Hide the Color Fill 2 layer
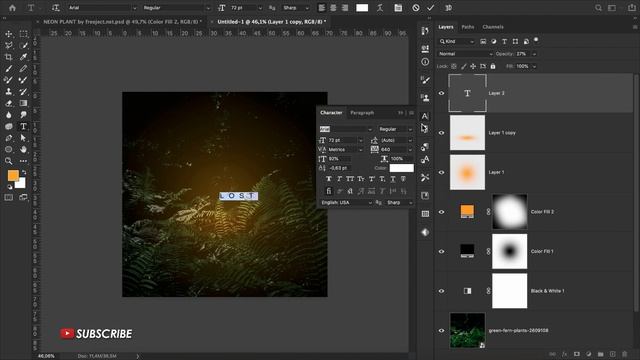The height and width of the screenshot is (360, 640). pos(441,212)
